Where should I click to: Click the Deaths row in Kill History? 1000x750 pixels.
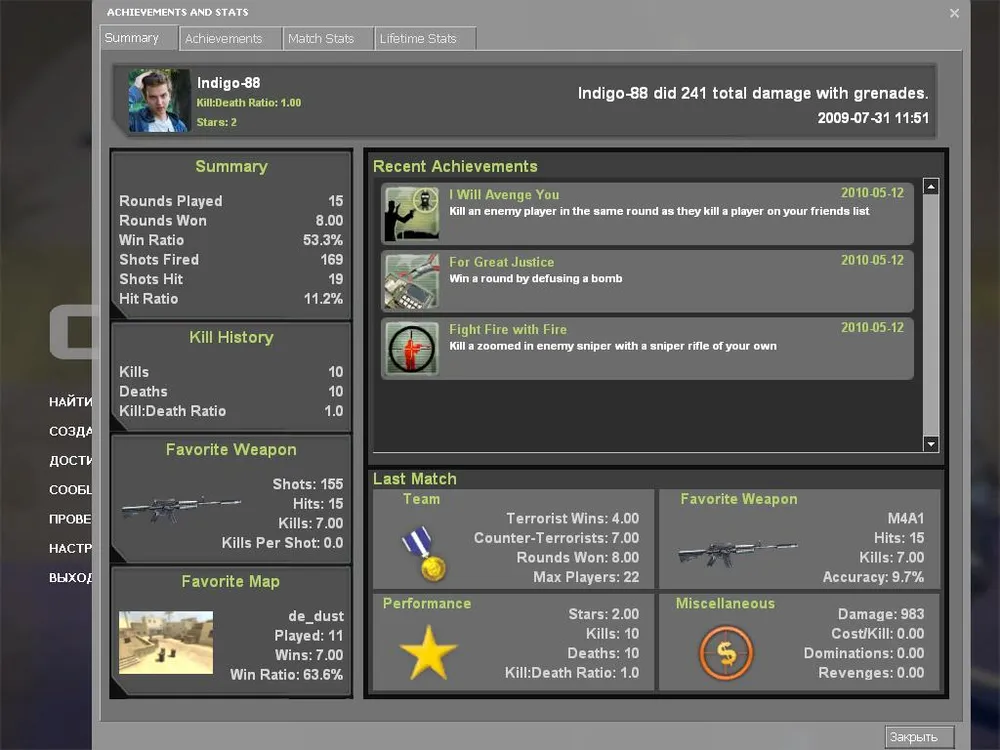[x=231, y=392]
